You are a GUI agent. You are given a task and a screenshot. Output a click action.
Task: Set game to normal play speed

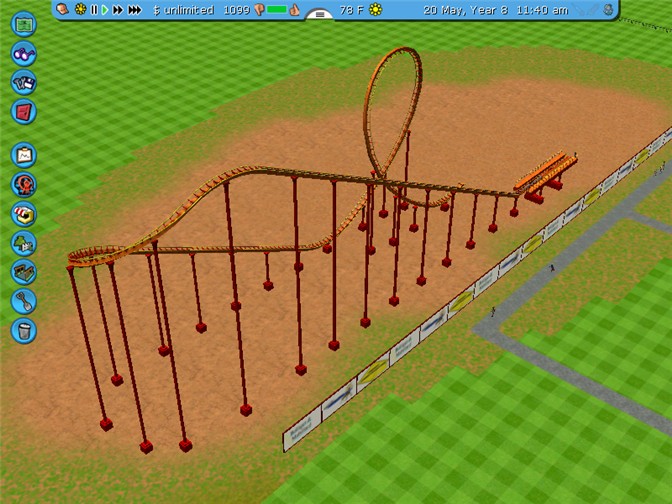tap(105, 9)
